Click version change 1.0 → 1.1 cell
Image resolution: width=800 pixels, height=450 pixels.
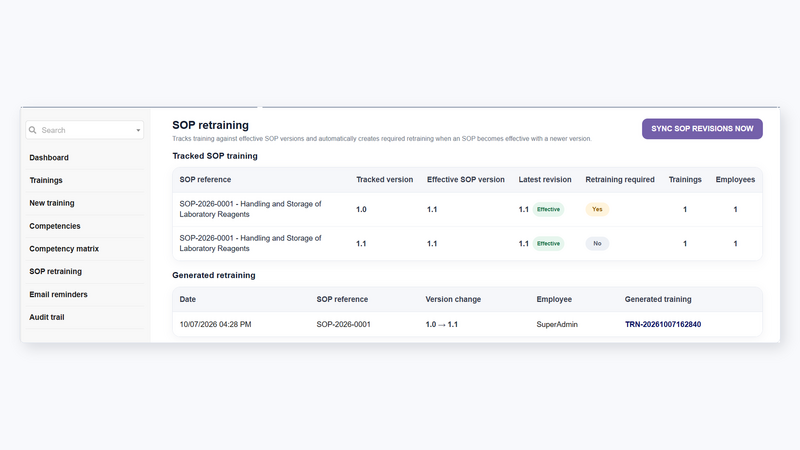(x=442, y=324)
